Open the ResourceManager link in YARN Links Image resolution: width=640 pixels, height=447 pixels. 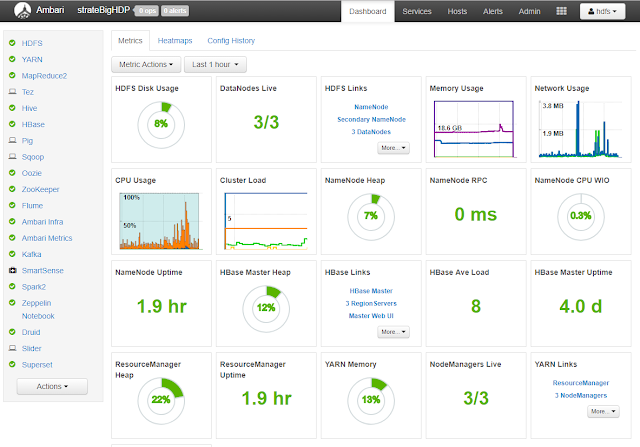581,383
